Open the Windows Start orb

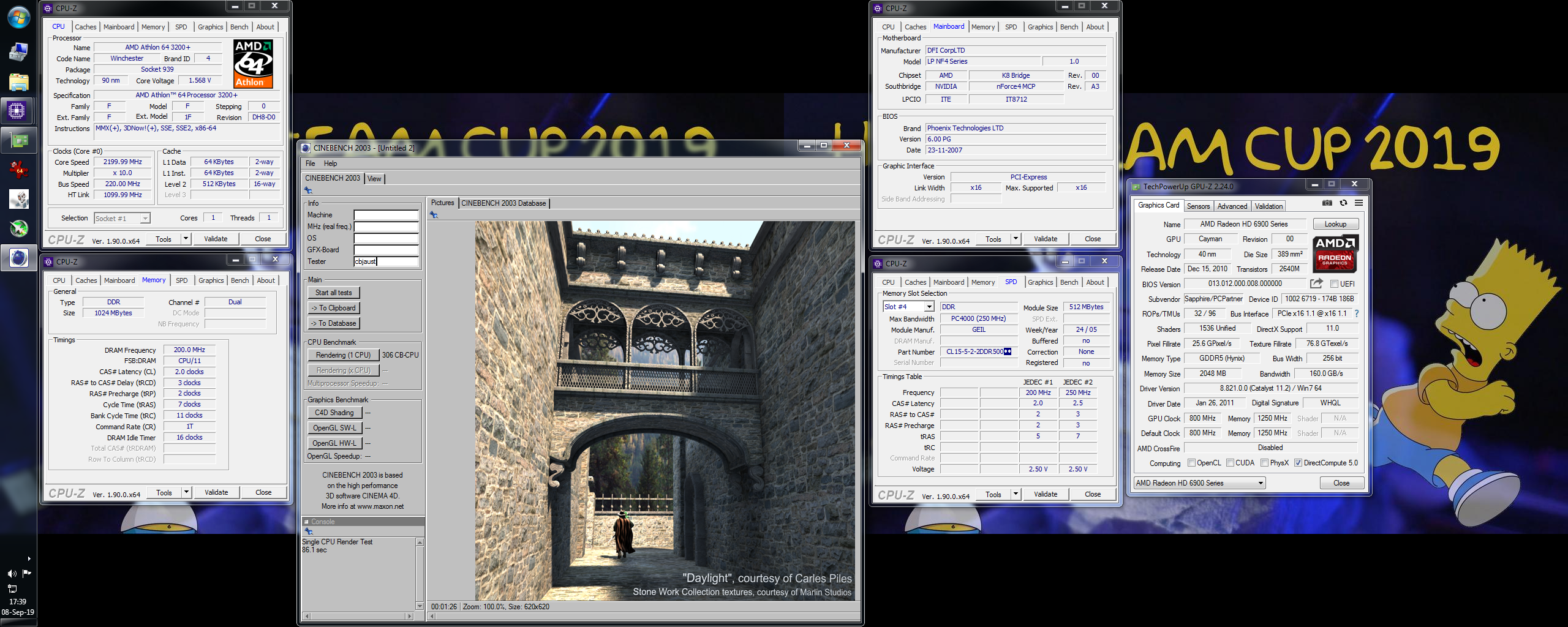tap(18, 17)
